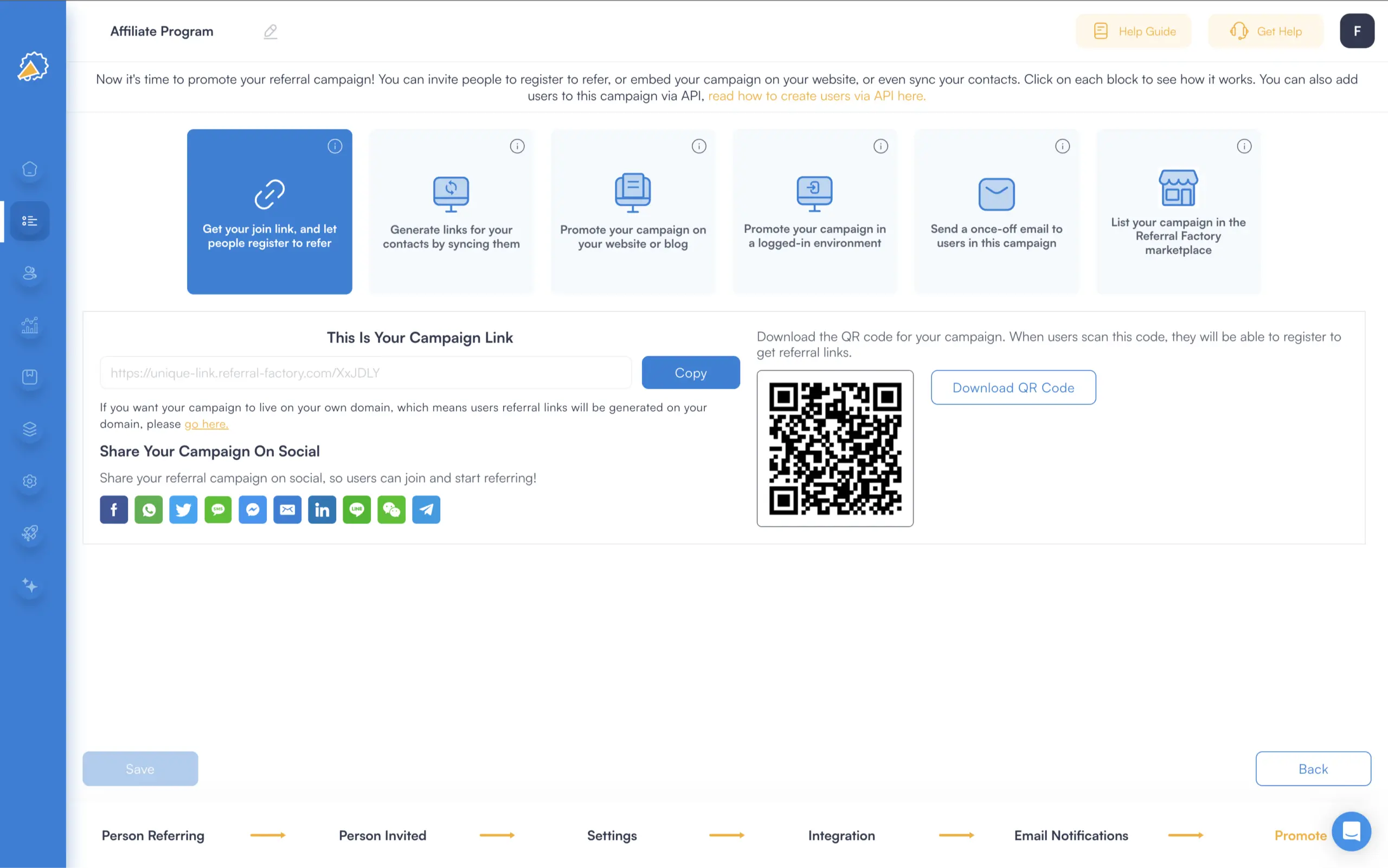
Task: Open the sparkle stars icon in sidebar
Action: click(30, 586)
